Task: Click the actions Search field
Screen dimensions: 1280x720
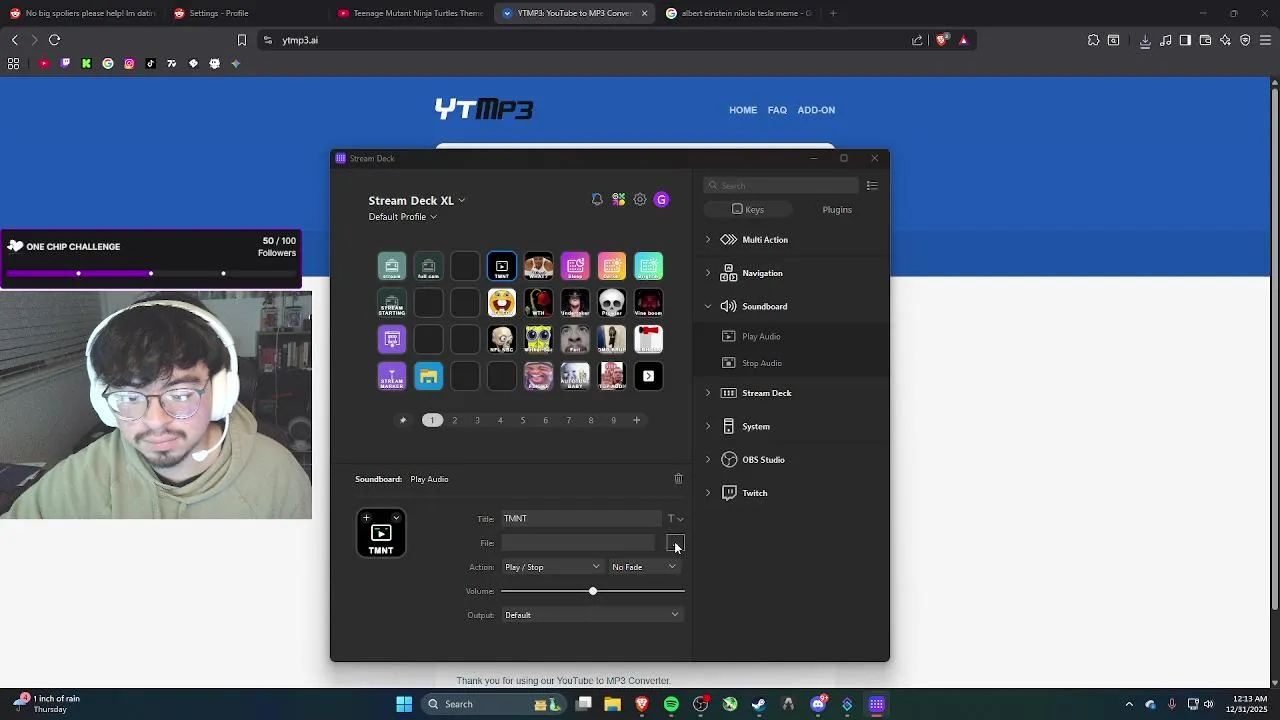Action: click(781, 185)
